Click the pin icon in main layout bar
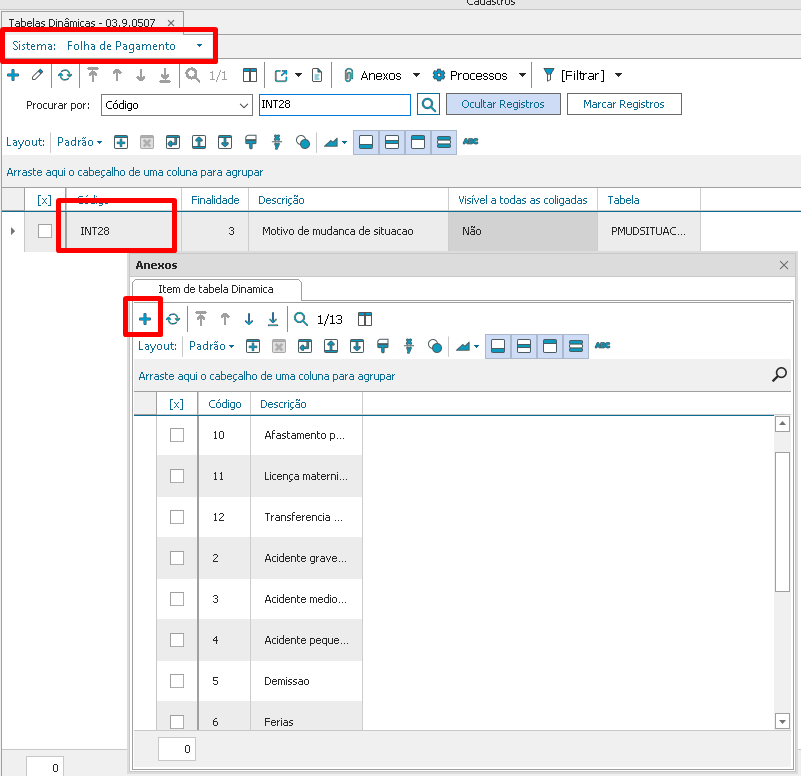Viewport: 801px width, 776px height. pos(277,142)
